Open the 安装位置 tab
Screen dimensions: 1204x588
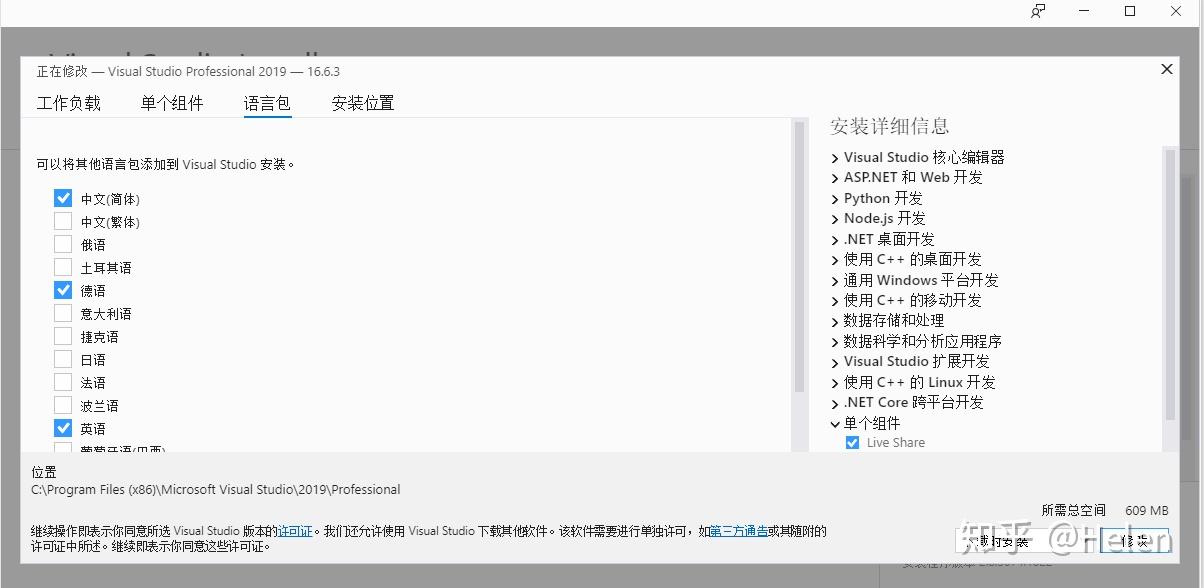point(363,103)
